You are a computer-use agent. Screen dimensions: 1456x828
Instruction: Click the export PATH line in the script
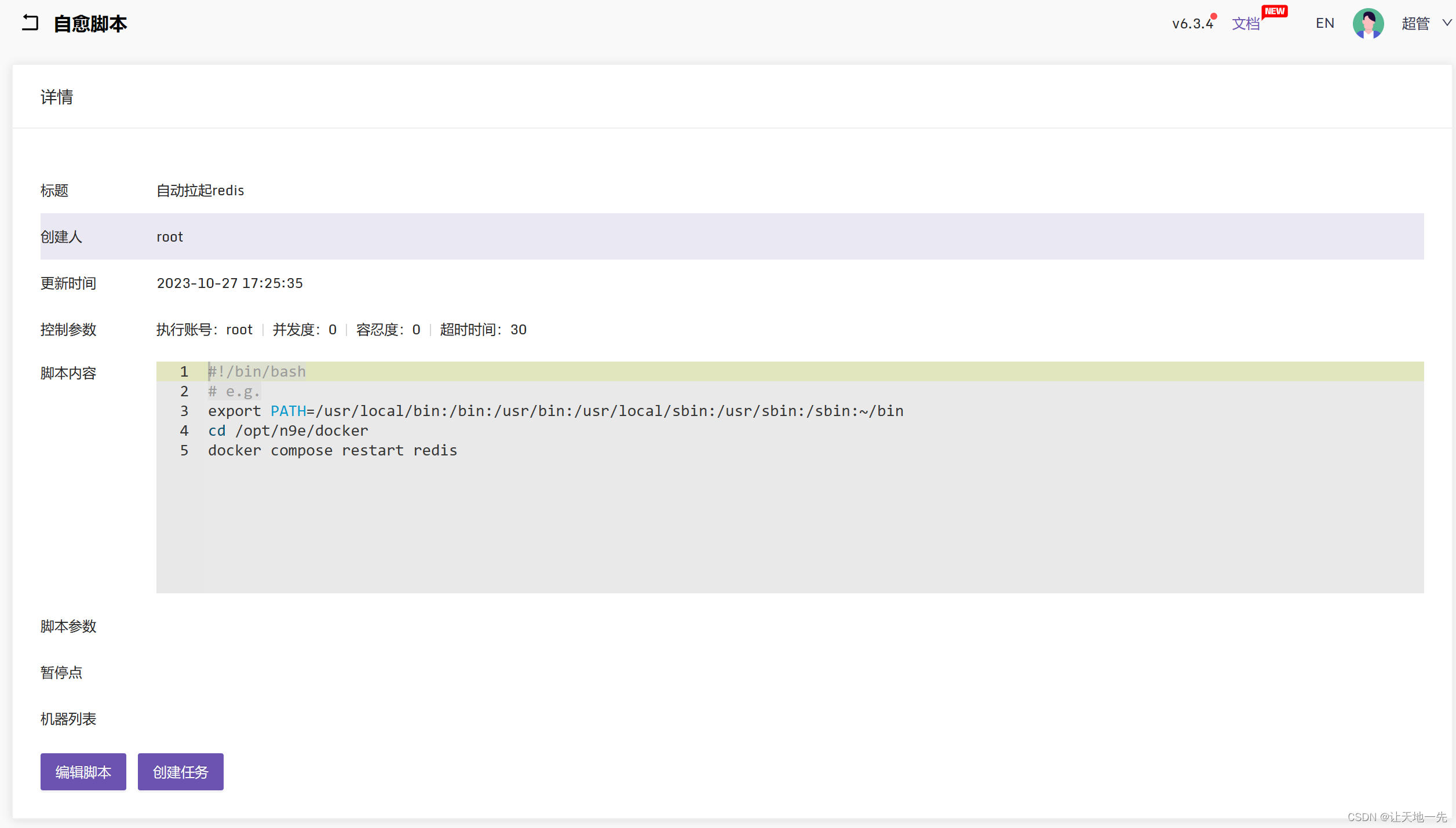click(555, 411)
